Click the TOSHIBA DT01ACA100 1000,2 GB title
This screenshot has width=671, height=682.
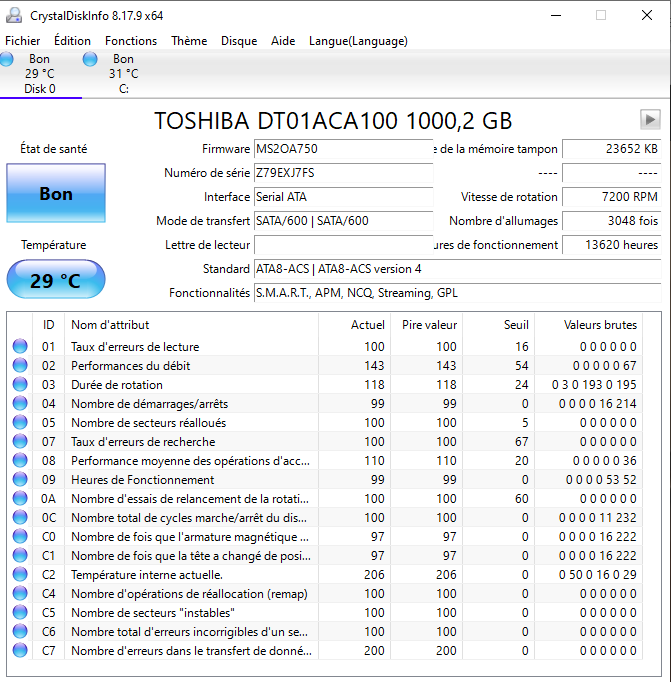point(333,120)
